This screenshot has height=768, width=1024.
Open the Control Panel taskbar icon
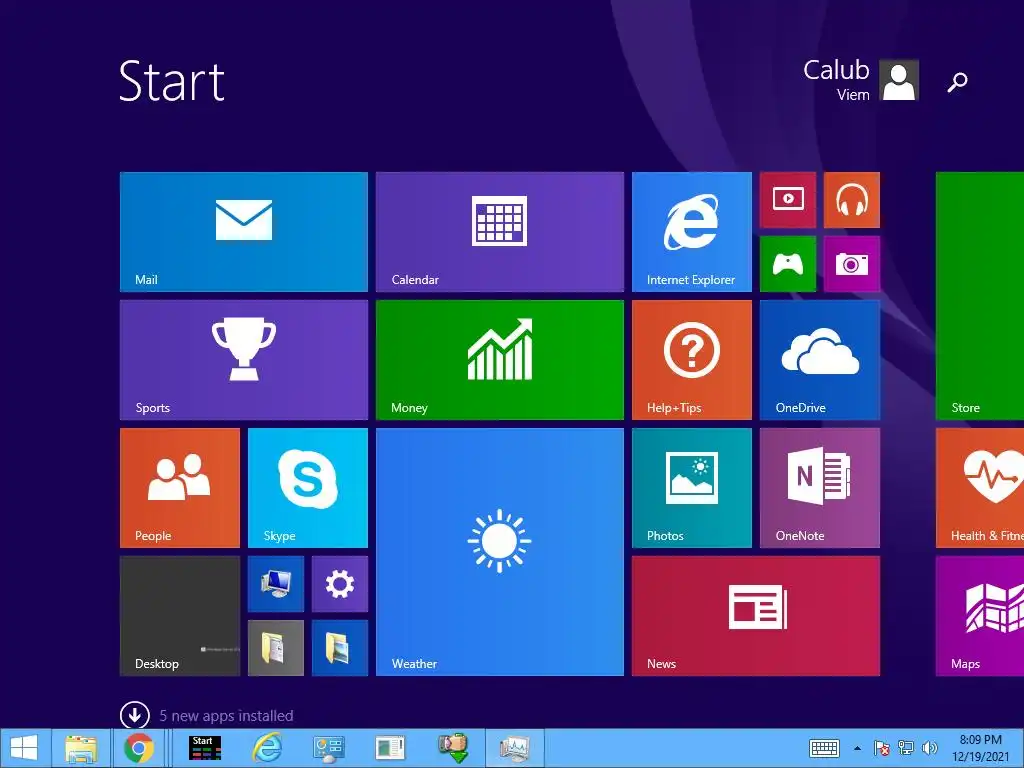point(328,748)
